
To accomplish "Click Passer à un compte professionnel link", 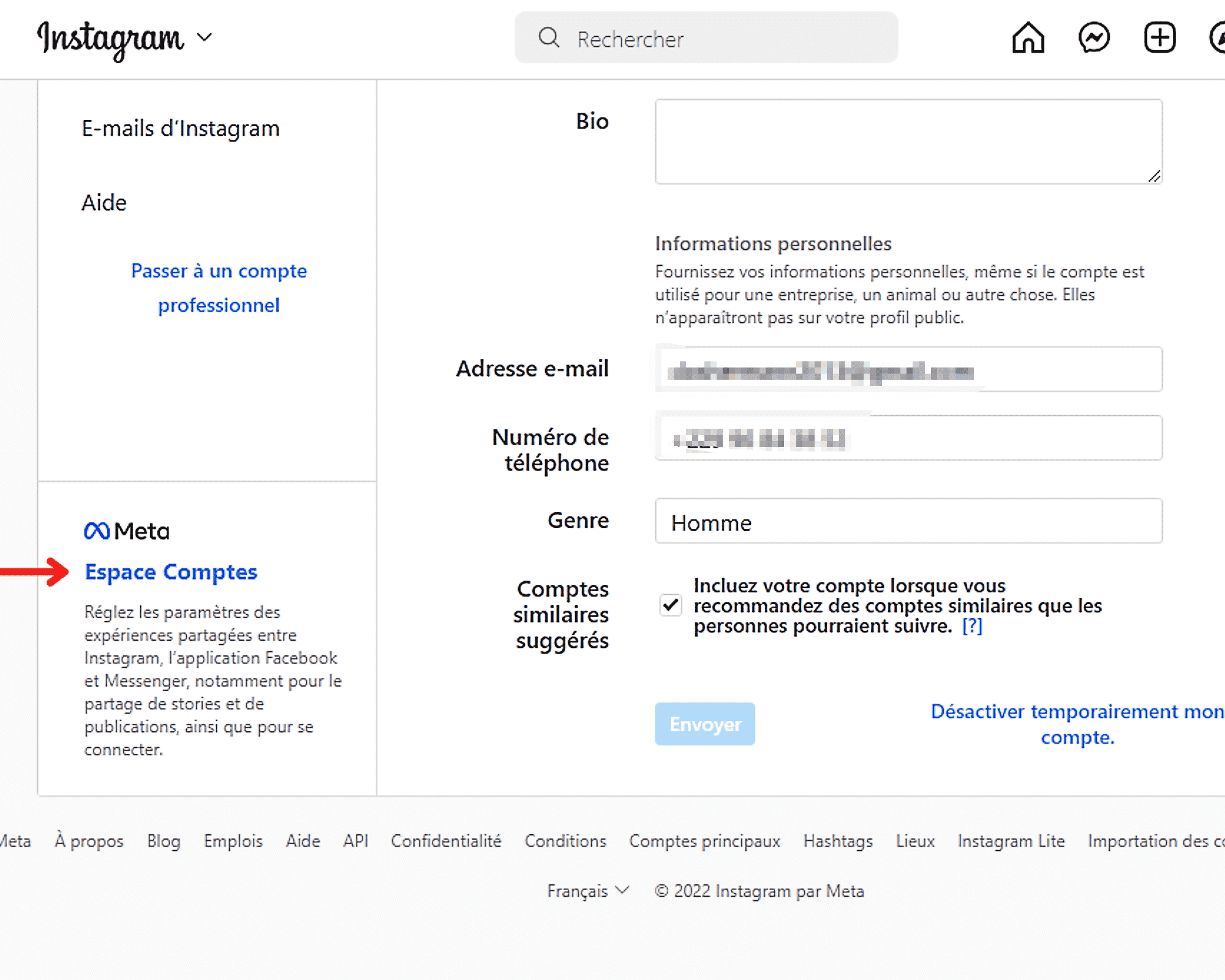I will point(219,288).
